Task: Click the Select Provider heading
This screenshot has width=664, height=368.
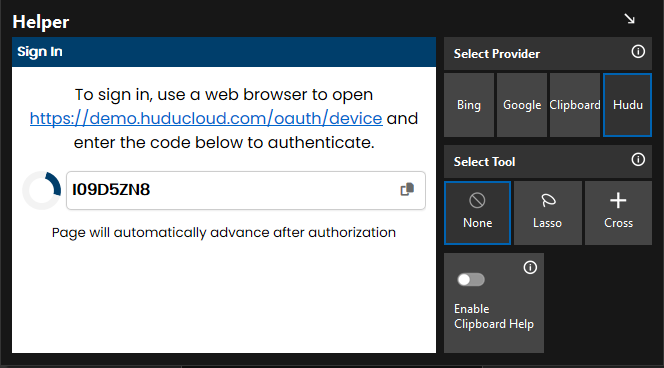Action: pos(497,54)
